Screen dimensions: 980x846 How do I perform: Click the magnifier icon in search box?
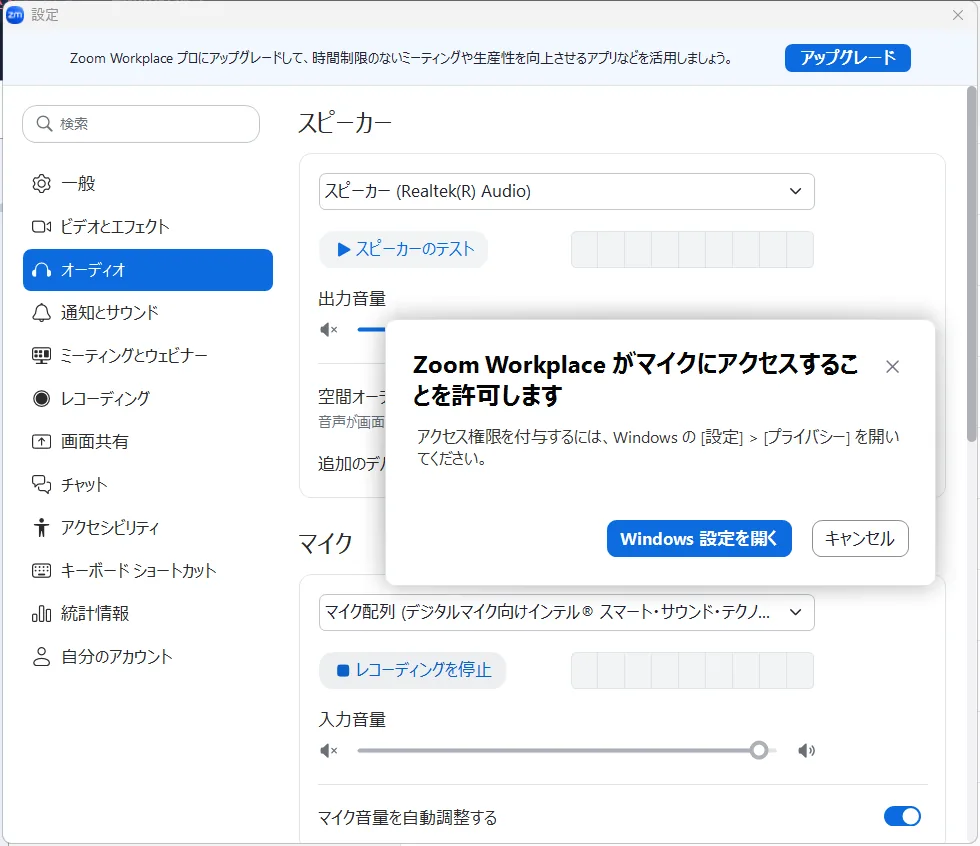pyautogui.click(x=44, y=124)
